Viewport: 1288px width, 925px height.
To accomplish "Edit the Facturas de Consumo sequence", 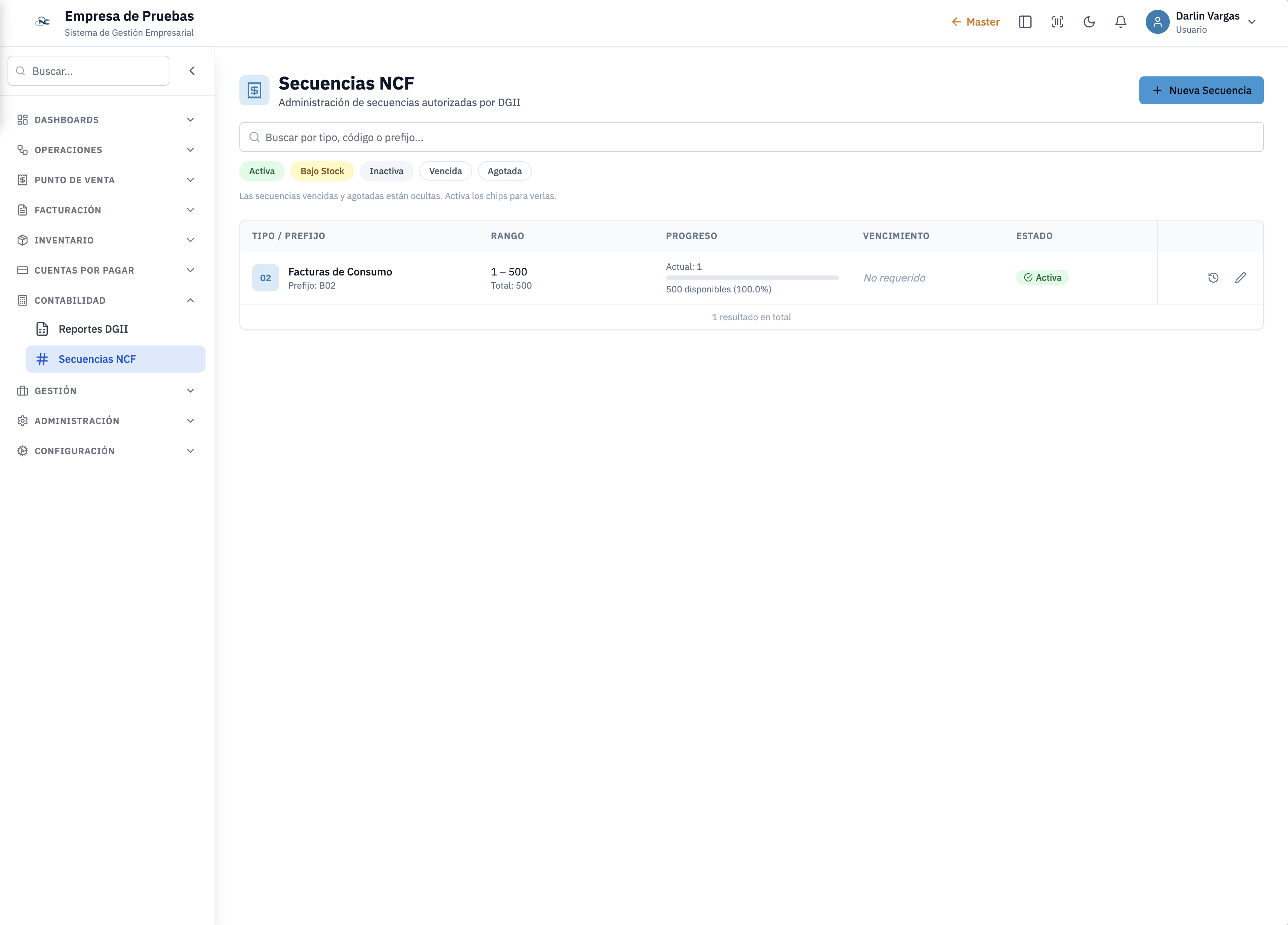I will (x=1240, y=278).
